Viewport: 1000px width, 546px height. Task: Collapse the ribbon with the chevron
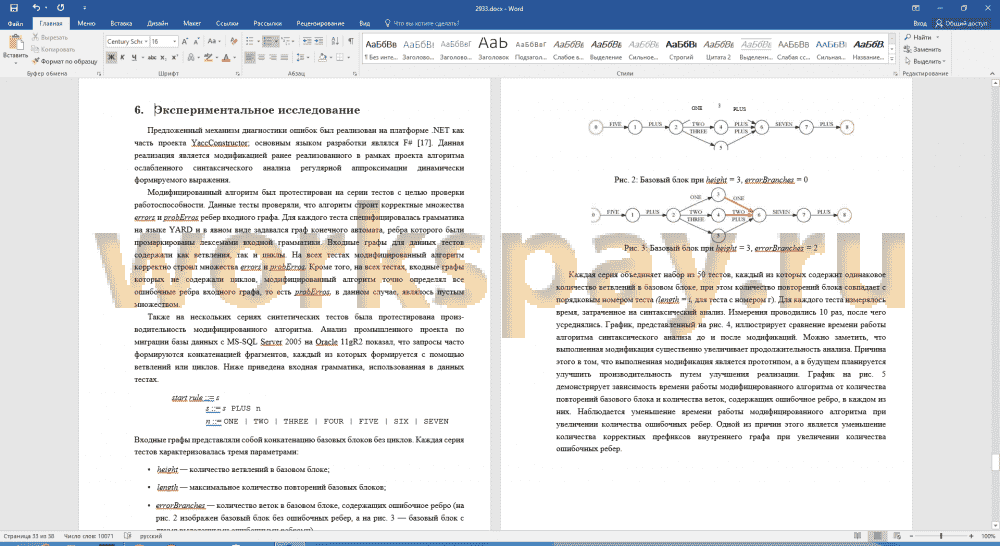(992, 74)
